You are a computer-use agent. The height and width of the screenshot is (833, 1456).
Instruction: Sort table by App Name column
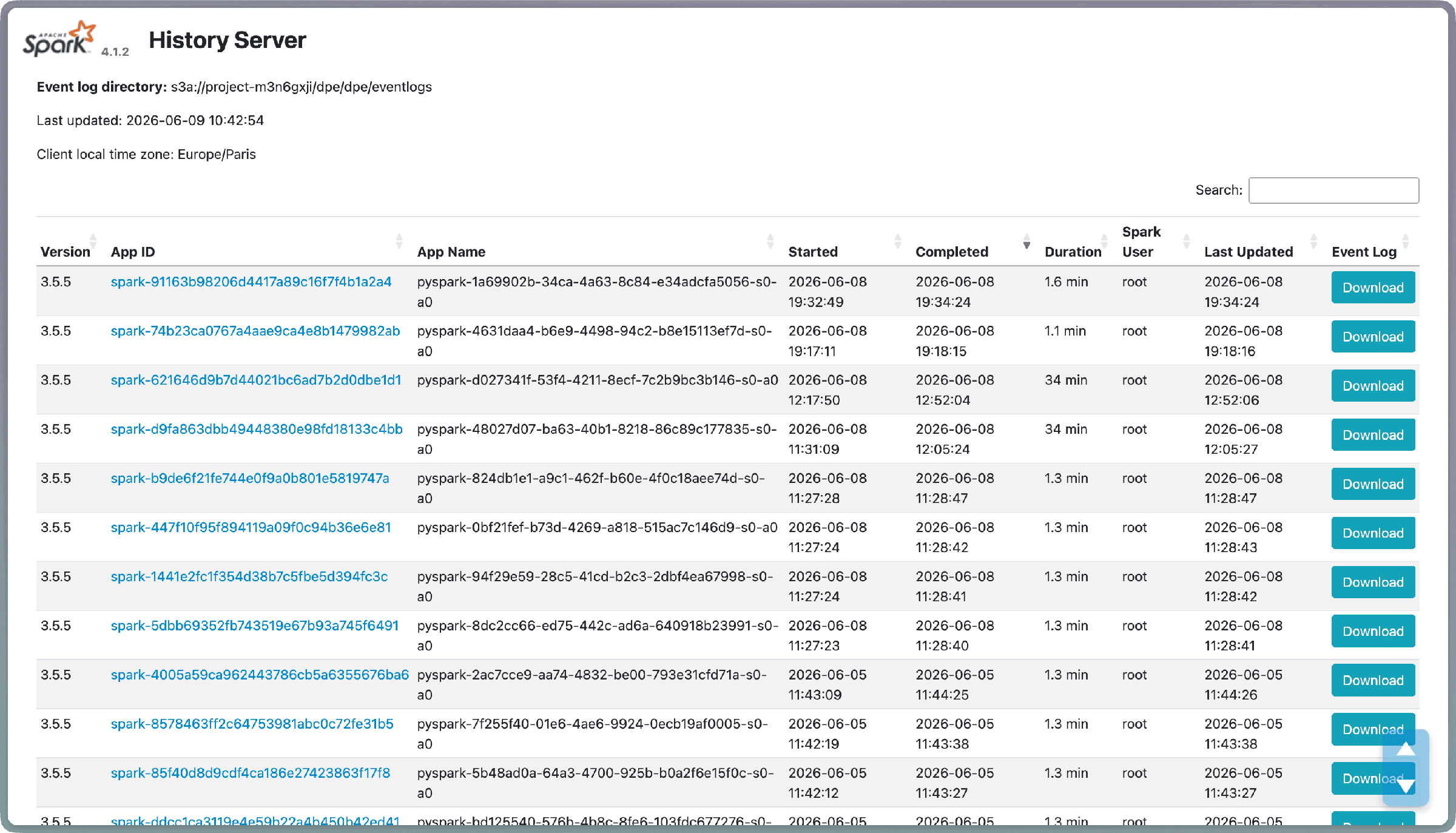[x=770, y=241]
